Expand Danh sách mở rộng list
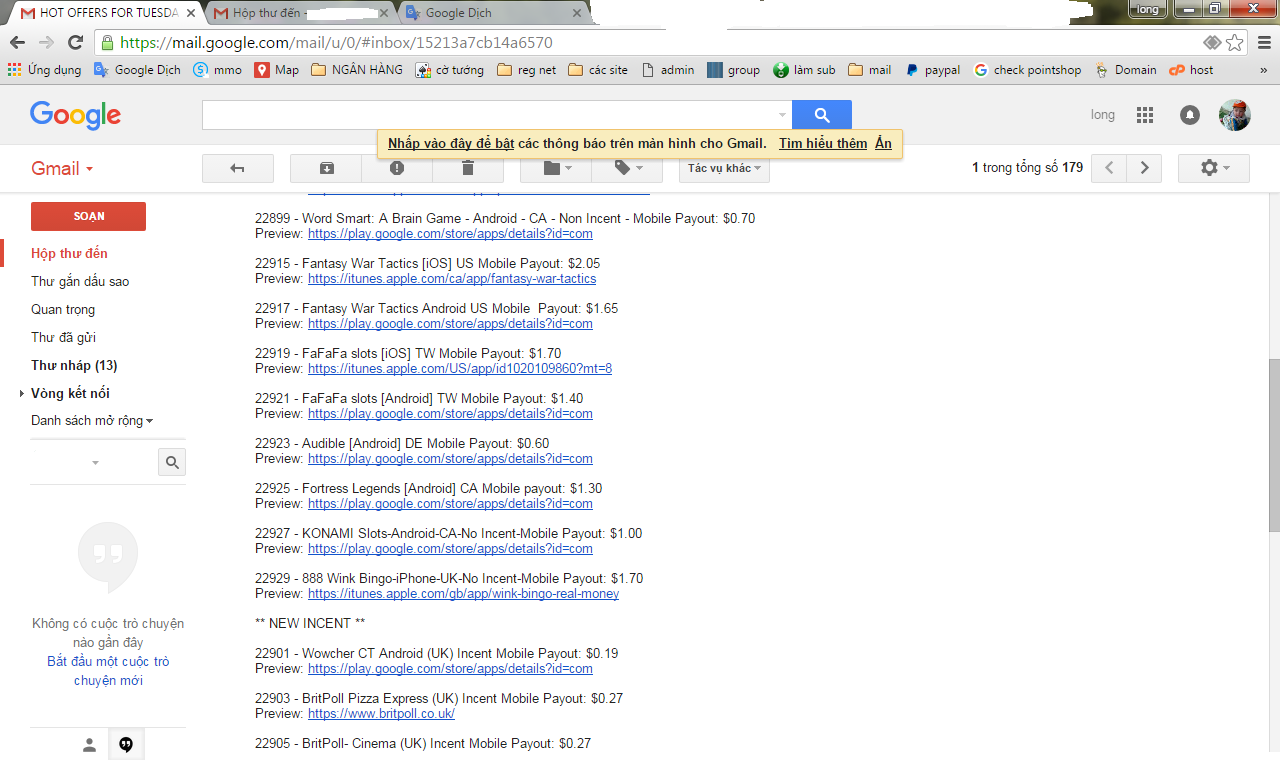The height and width of the screenshot is (760, 1280). tap(92, 421)
